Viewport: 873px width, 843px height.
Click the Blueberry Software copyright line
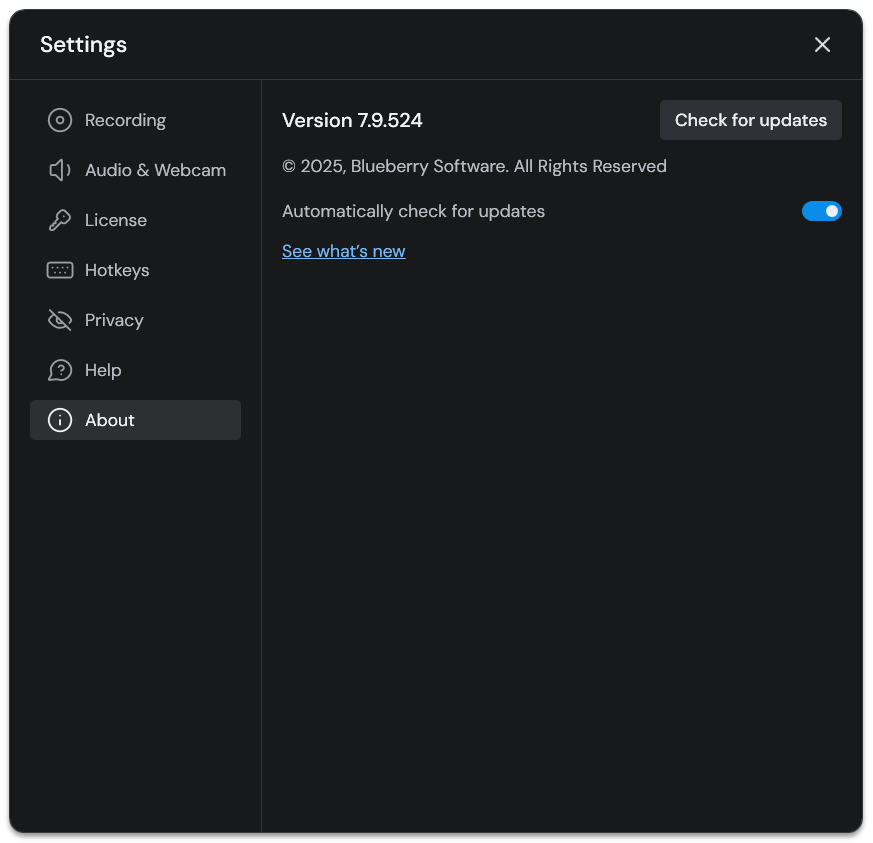click(x=474, y=166)
